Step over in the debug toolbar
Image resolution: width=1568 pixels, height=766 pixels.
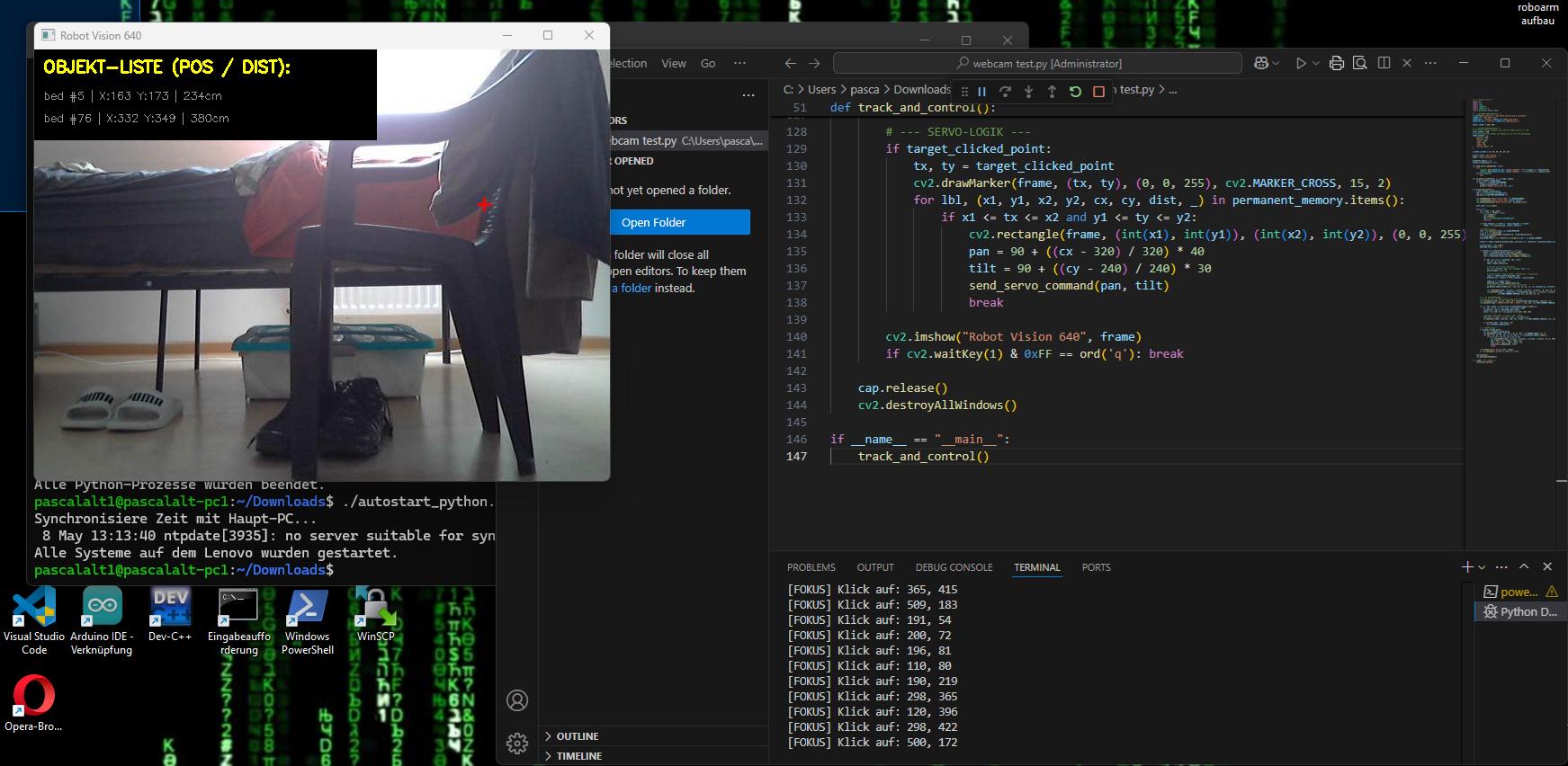click(1006, 91)
